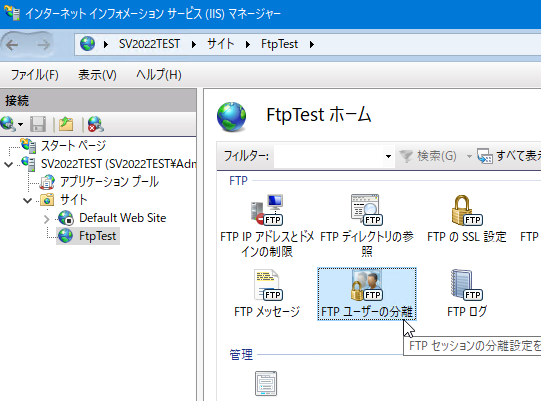Click the save floppy disk icon
Screen dimensions: 541x401
[x=38, y=124]
